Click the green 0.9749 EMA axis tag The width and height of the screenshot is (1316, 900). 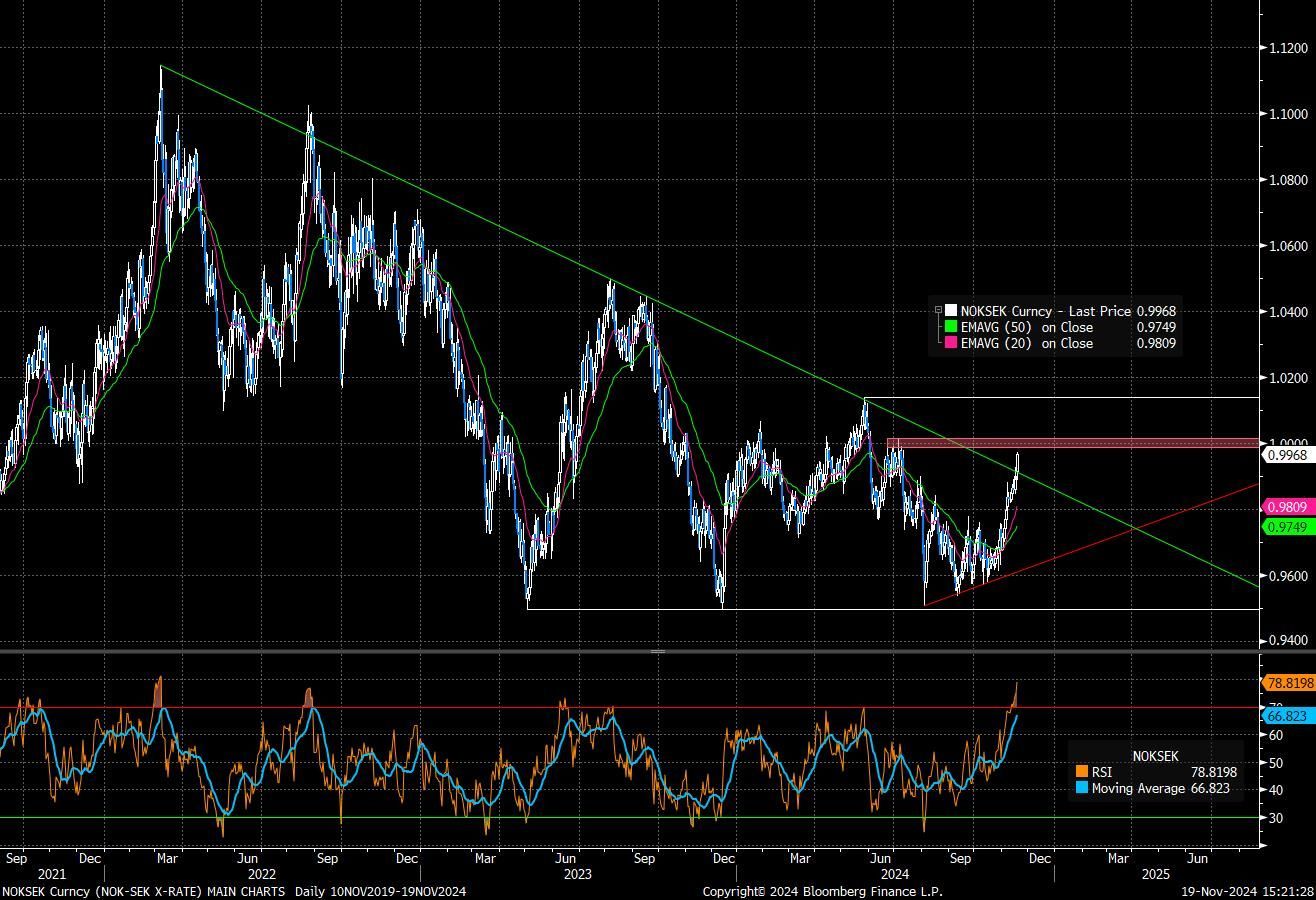(1289, 527)
